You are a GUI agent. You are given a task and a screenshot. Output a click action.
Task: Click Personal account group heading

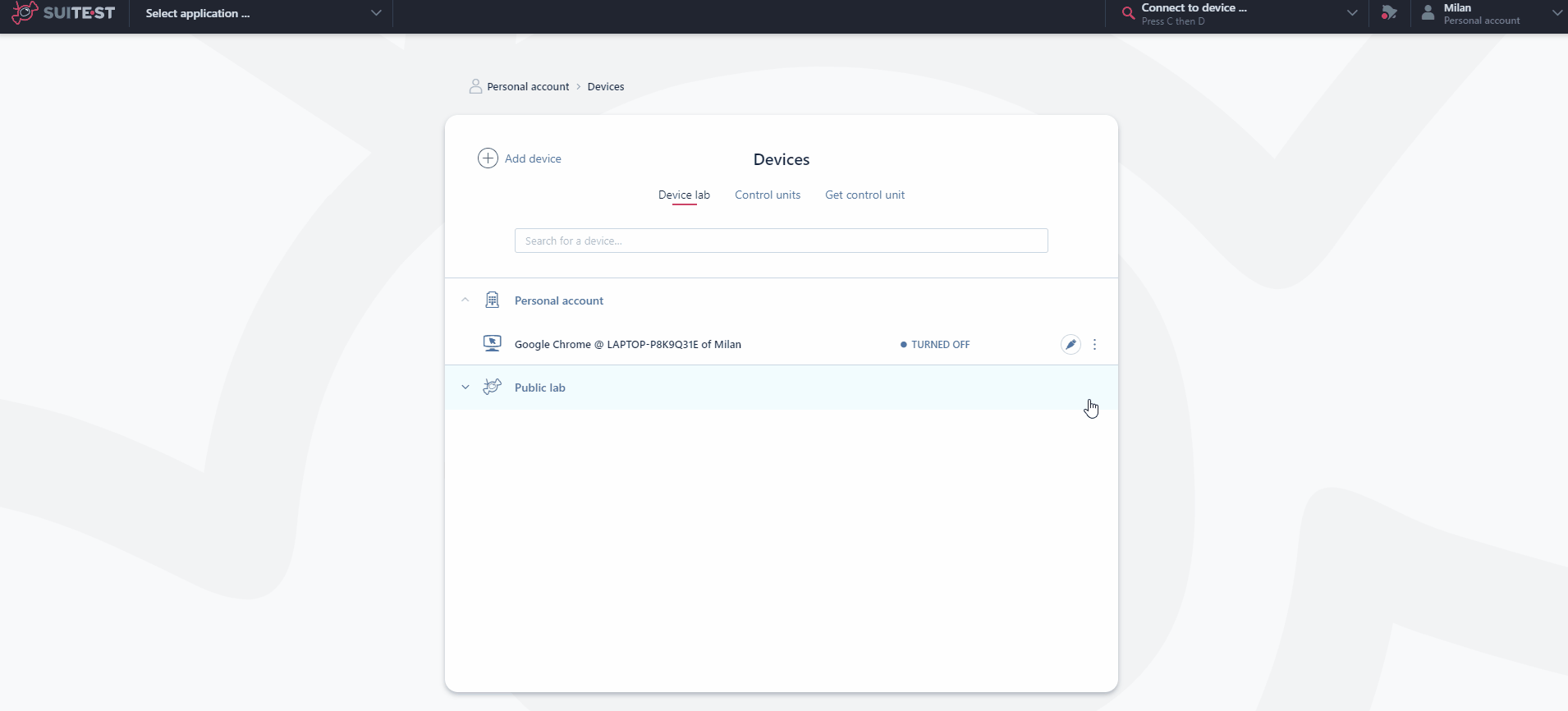click(x=559, y=300)
